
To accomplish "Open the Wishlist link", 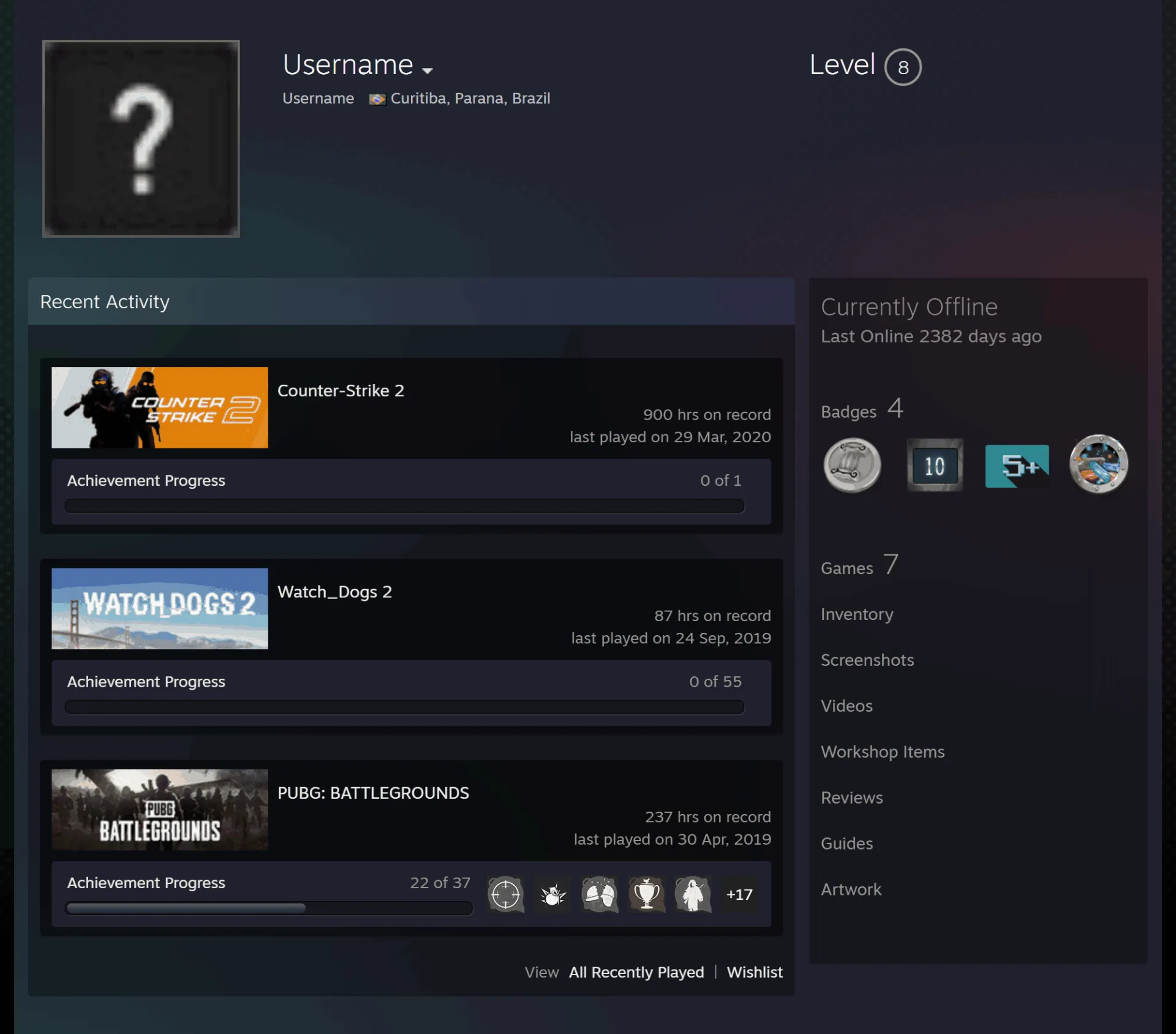I will click(x=755, y=972).
